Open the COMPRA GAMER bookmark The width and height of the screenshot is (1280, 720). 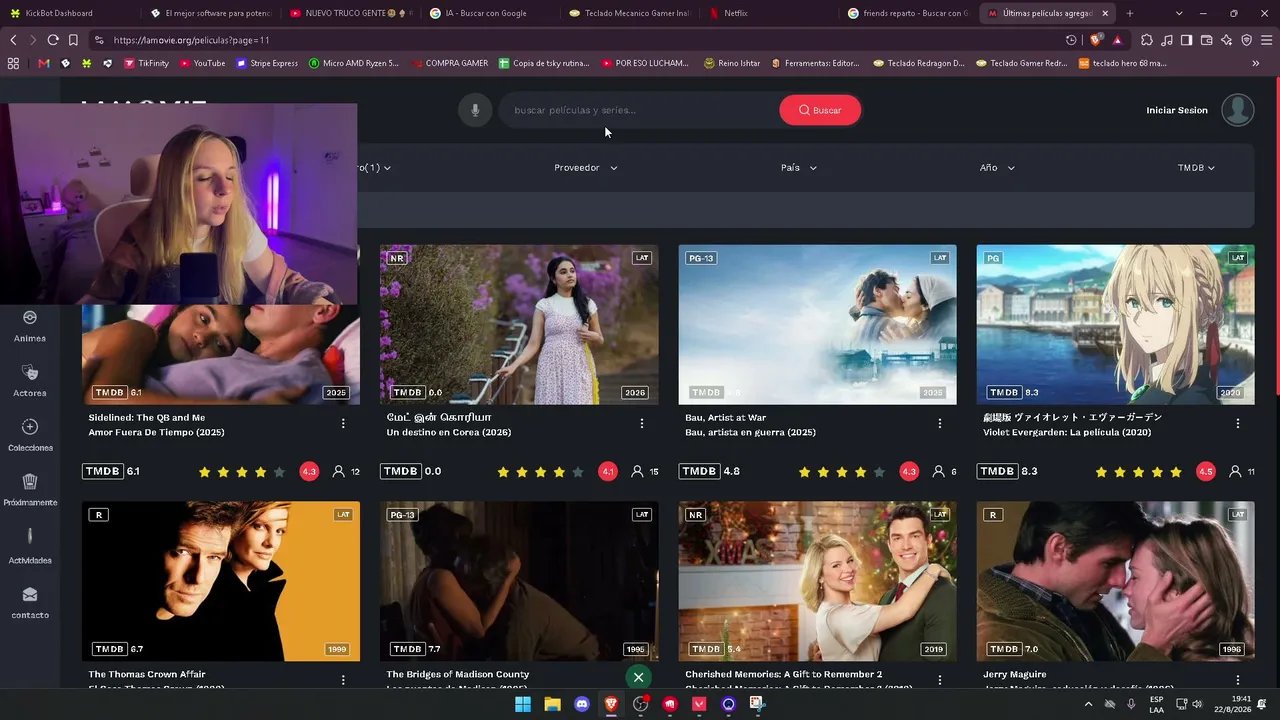(450, 63)
